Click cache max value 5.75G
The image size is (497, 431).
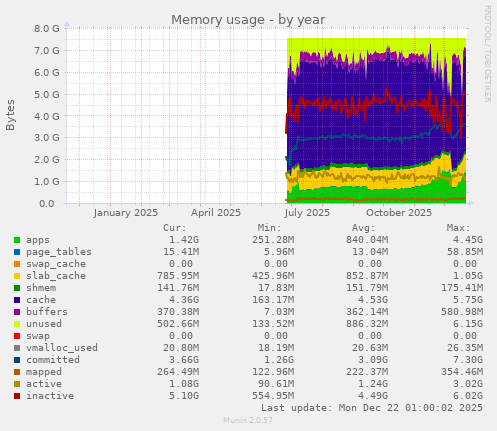click(467, 300)
